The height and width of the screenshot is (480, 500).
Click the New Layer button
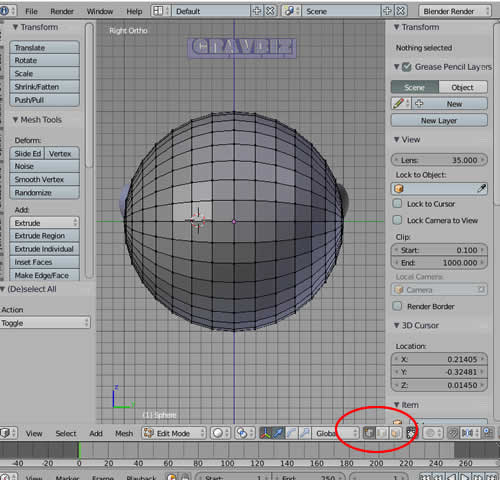439,120
